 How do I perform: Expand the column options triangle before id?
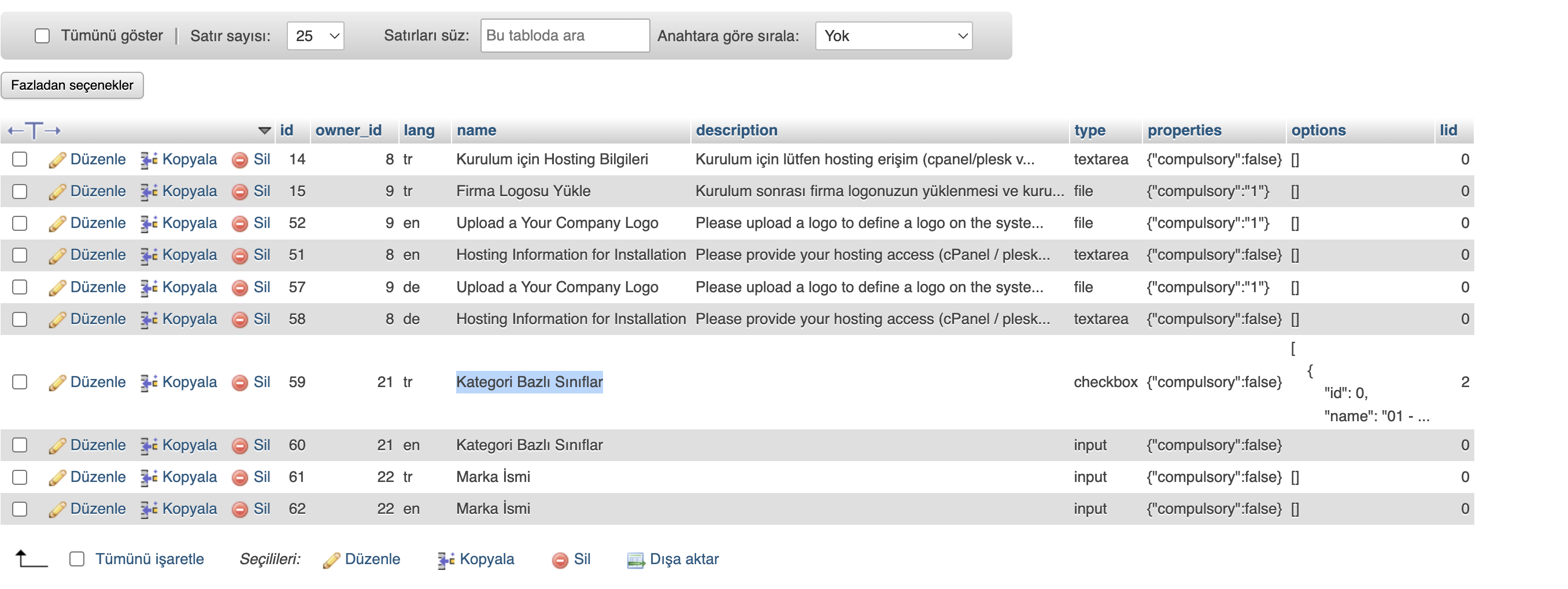(x=264, y=130)
